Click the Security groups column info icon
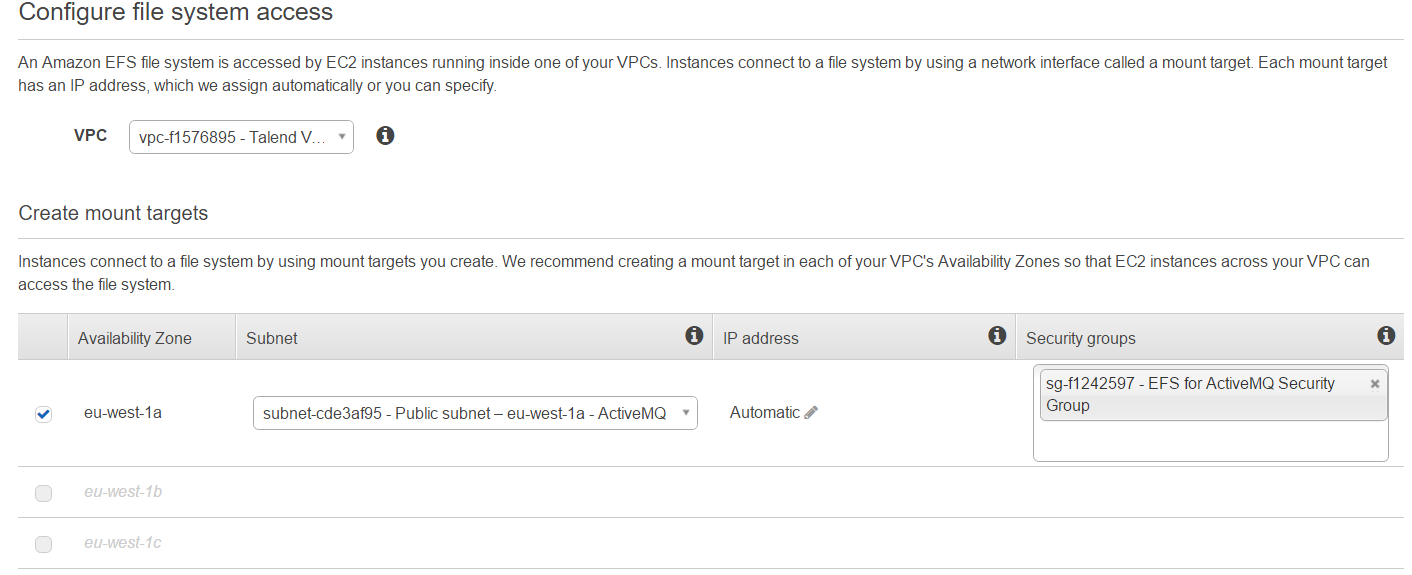 coord(1385,336)
